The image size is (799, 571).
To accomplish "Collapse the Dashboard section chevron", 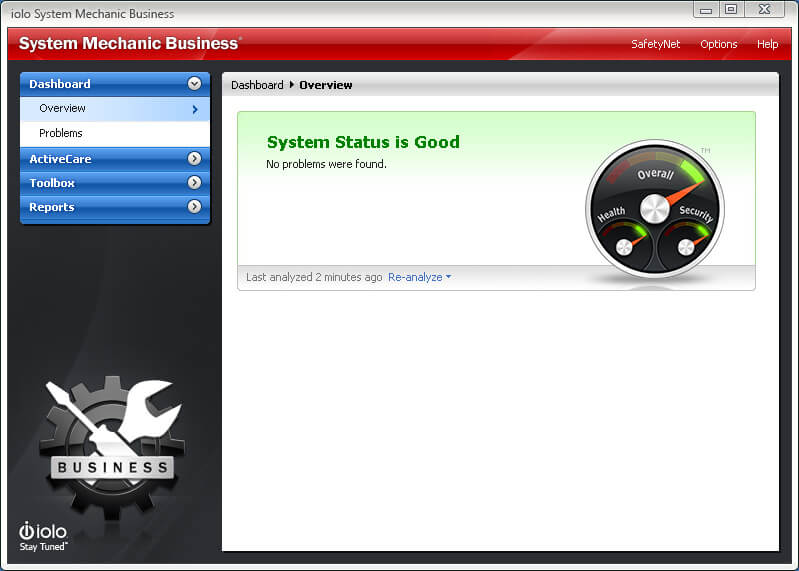I will (x=194, y=84).
